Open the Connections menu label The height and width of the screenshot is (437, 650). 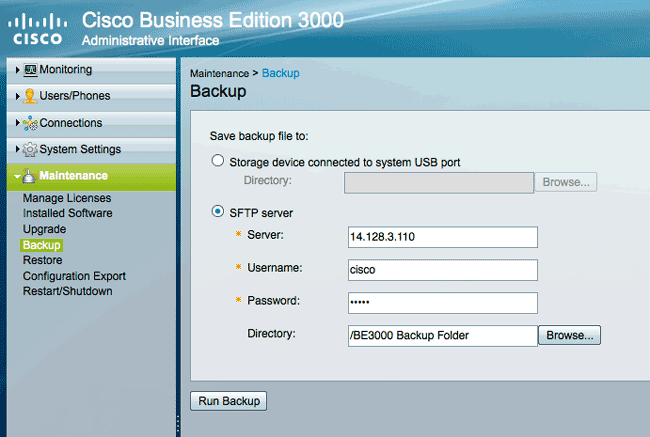pos(70,123)
